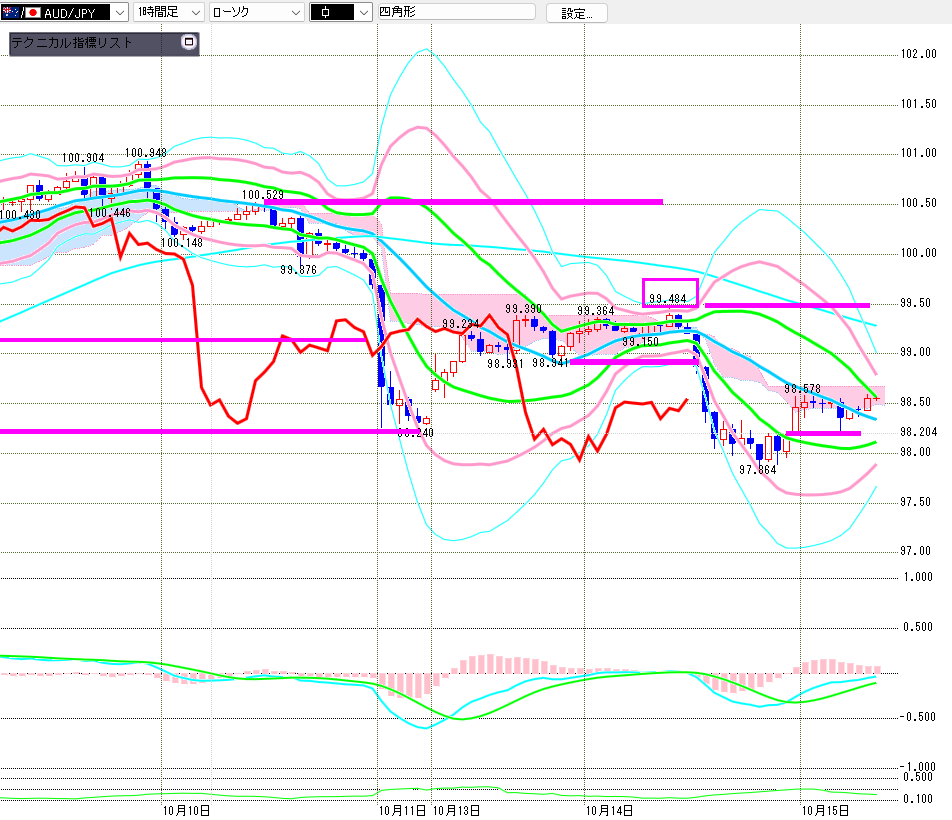Expand the 1時間足 timeframe selector
This screenshot has height=820, width=952.
tap(194, 13)
